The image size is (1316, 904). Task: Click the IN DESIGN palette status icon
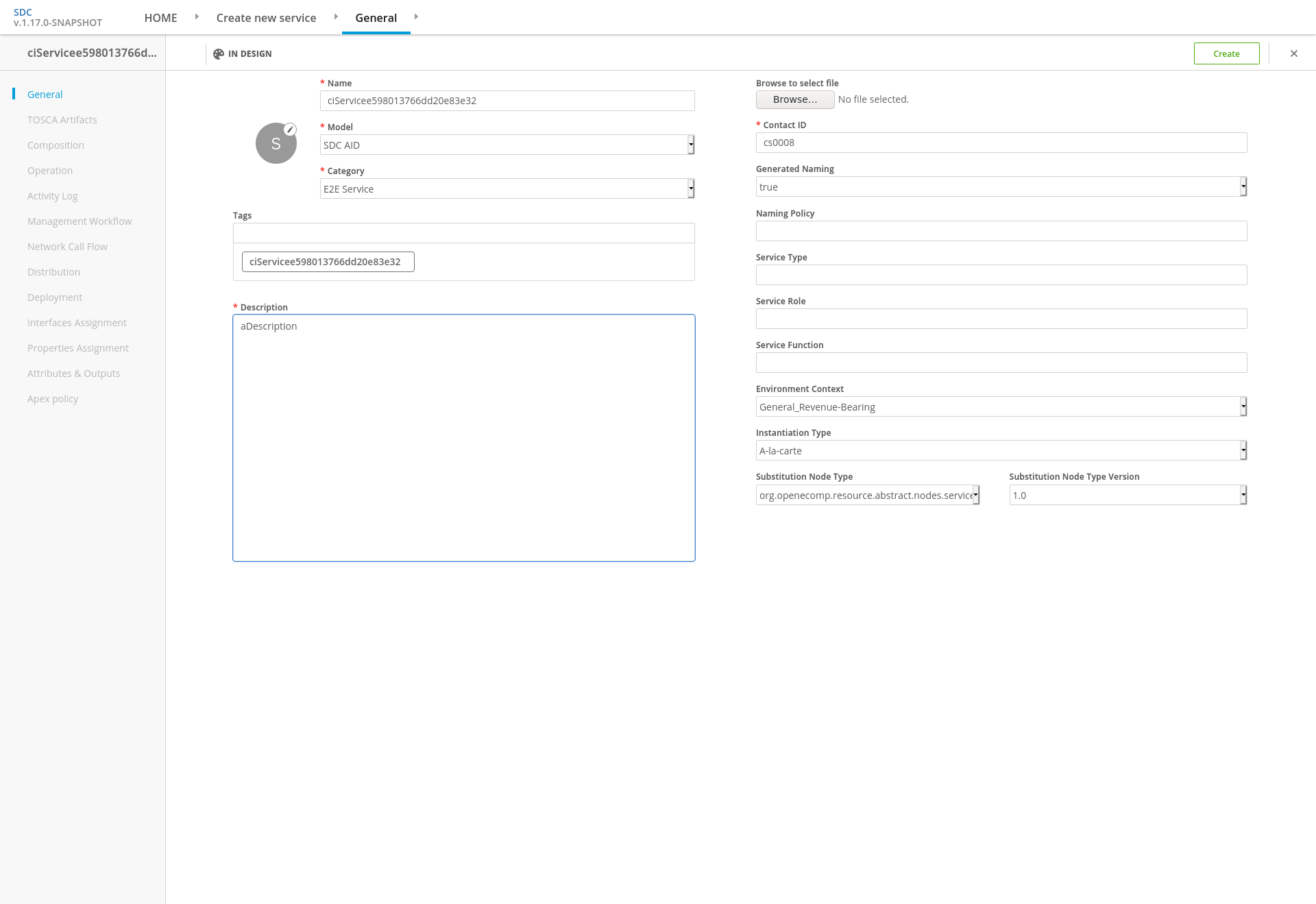tap(219, 54)
